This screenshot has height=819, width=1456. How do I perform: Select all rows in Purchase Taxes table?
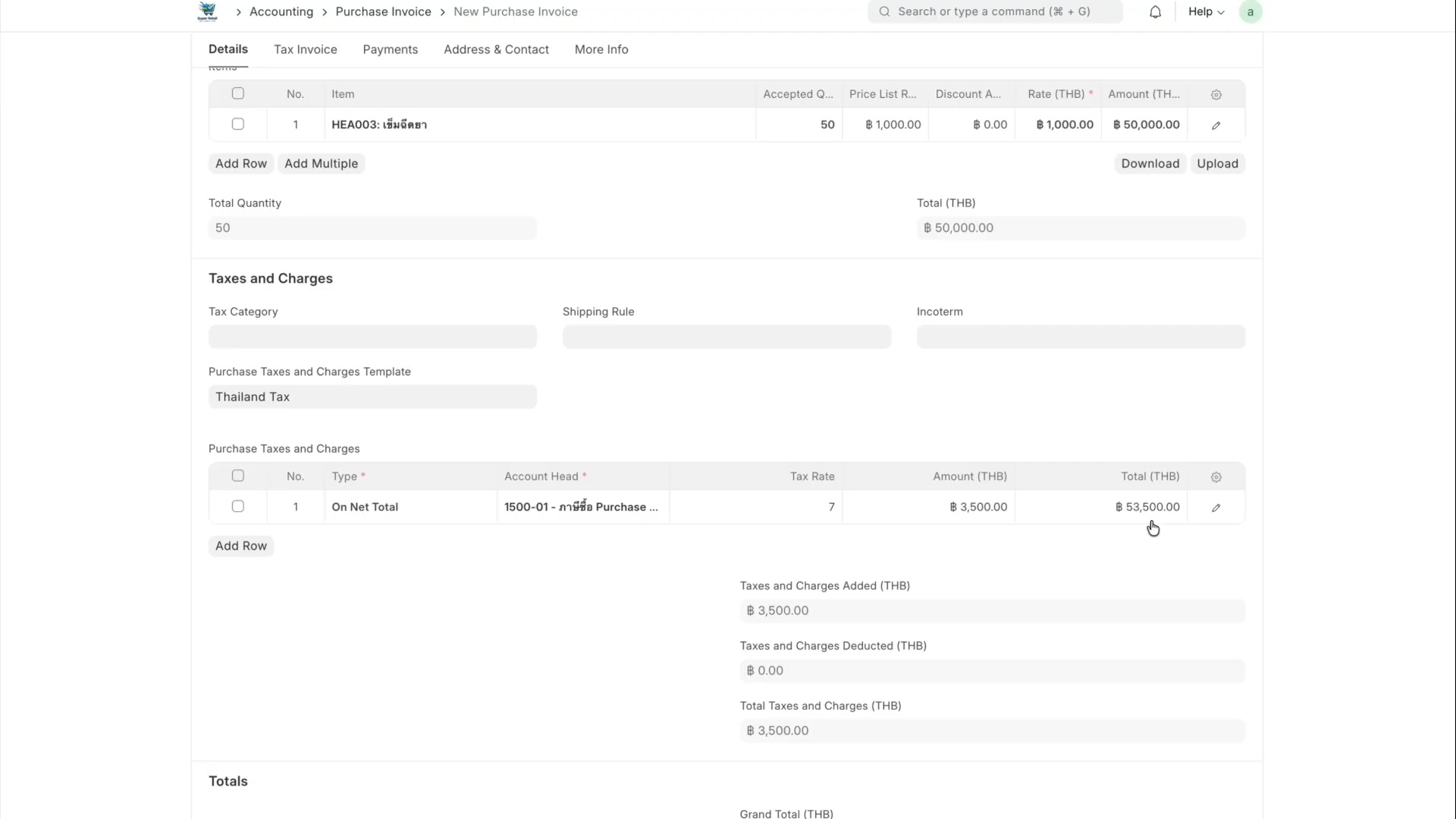click(238, 475)
